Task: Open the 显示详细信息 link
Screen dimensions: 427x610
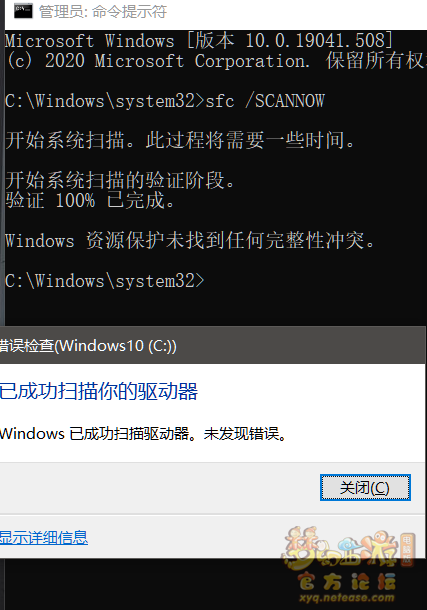Action: pos(44,537)
